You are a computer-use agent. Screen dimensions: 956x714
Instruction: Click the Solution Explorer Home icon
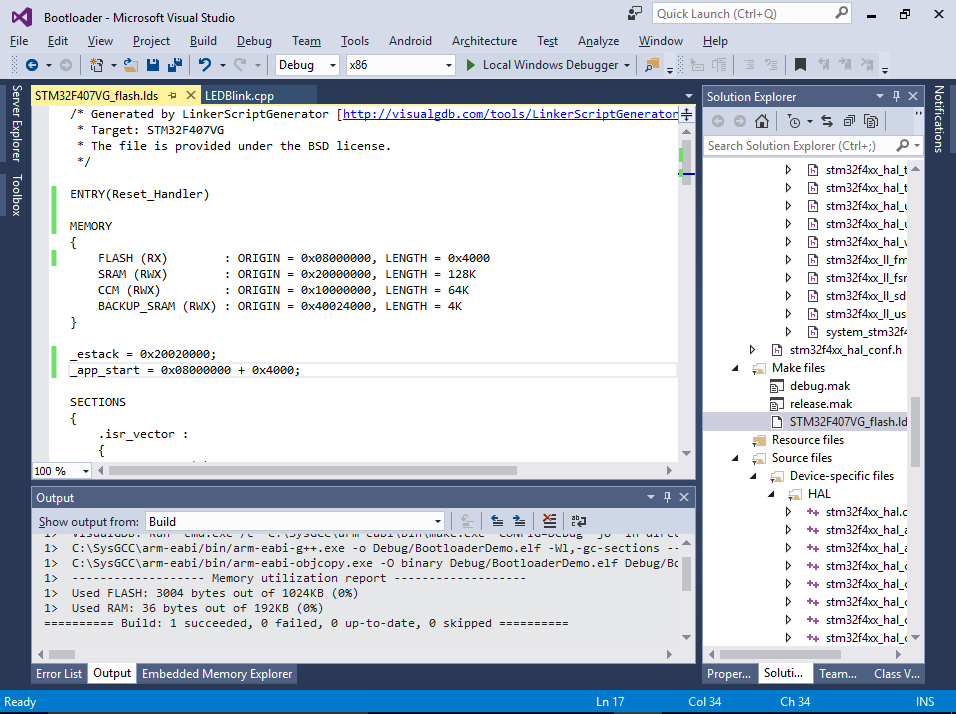[762, 121]
